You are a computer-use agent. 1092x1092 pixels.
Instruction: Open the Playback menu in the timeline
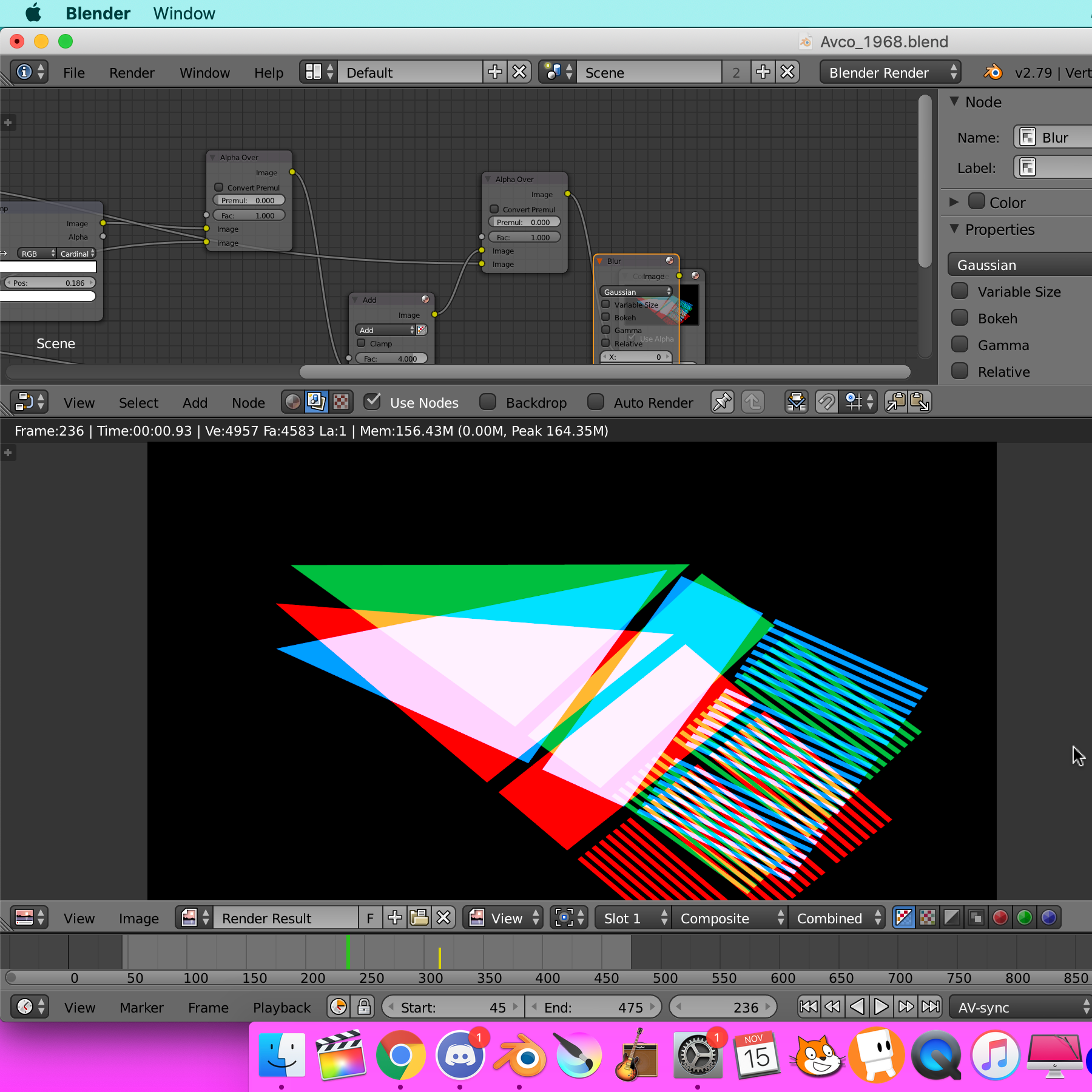(x=281, y=1008)
